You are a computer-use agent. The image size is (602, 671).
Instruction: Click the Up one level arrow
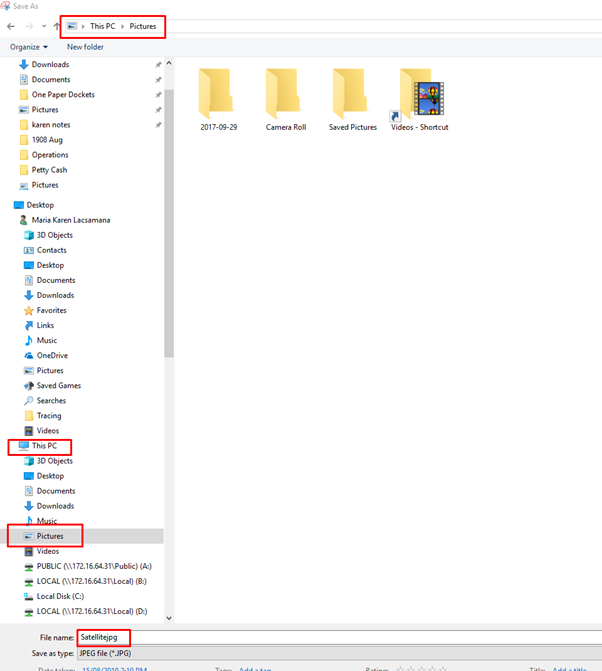click(x=56, y=26)
